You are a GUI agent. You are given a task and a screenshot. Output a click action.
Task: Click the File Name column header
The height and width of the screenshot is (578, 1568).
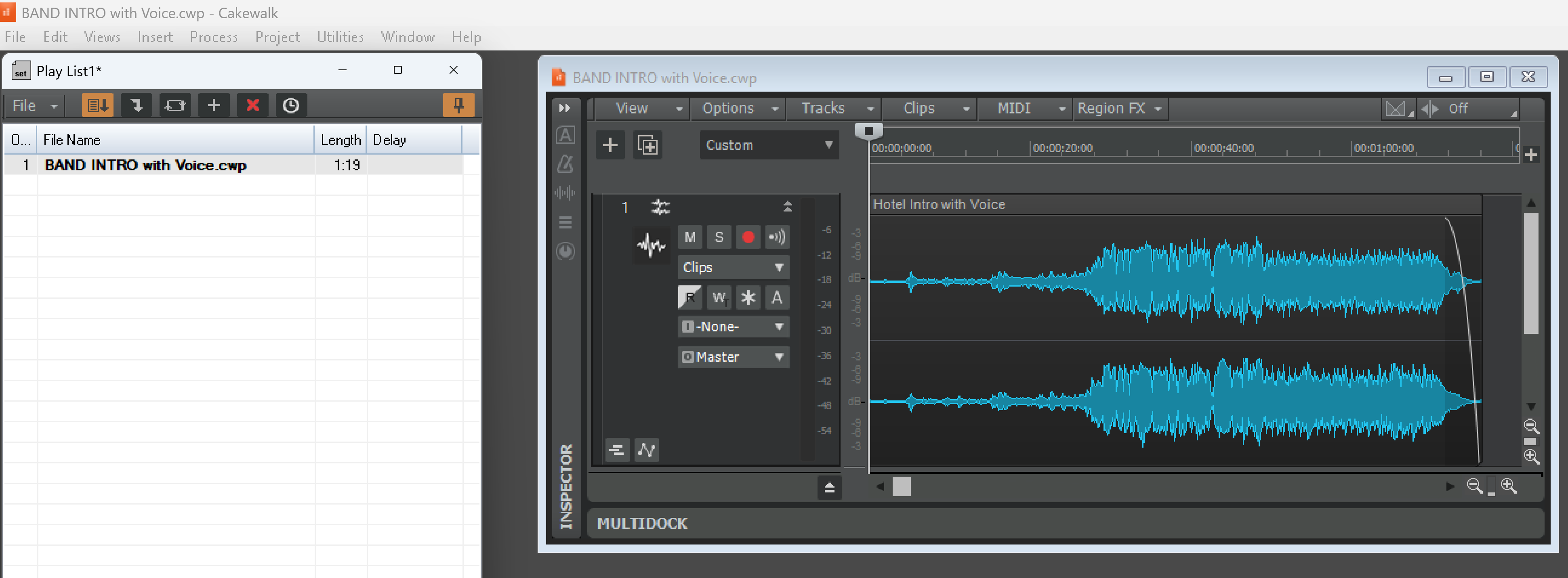176,140
